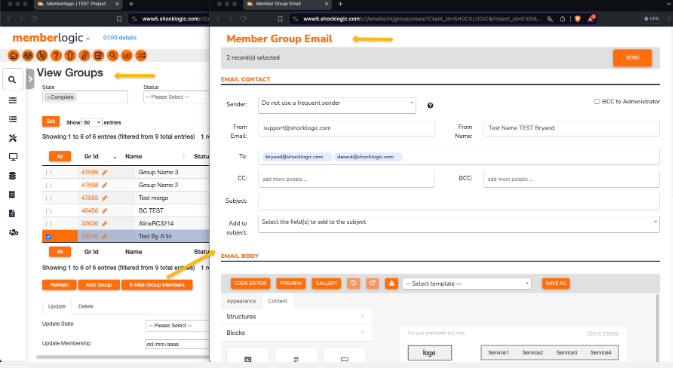Select the sidebar search magnifier icon
Screen dimensions: 673x368
(12, 80)
